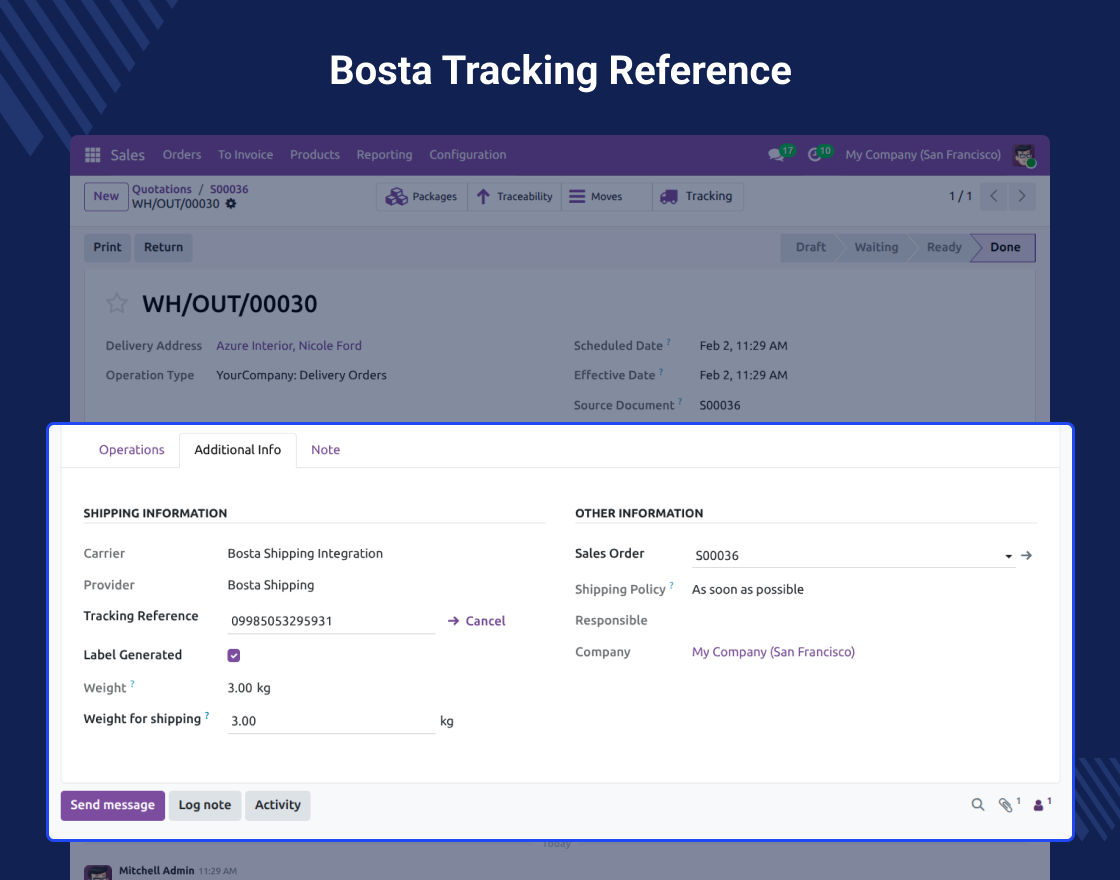The width and height of the screenshot is (1120, 880).
Task: Click the As soon as possible policy value
Action: [x=747, y=589]
